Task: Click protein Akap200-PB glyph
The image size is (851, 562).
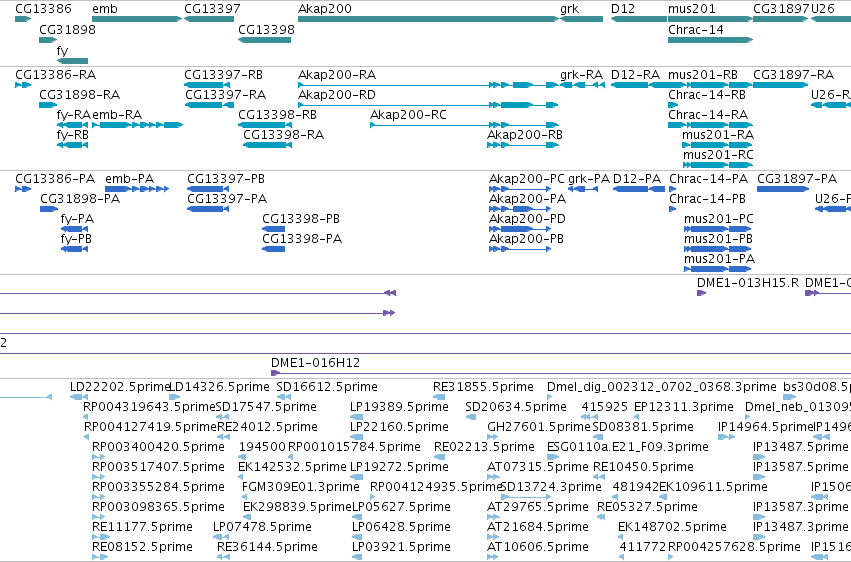Action: coord(520,249)
